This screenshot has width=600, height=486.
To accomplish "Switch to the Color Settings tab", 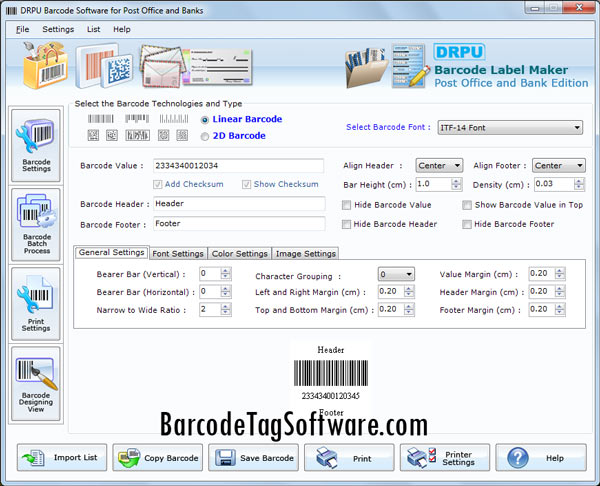I will click(x=238, y=254).
